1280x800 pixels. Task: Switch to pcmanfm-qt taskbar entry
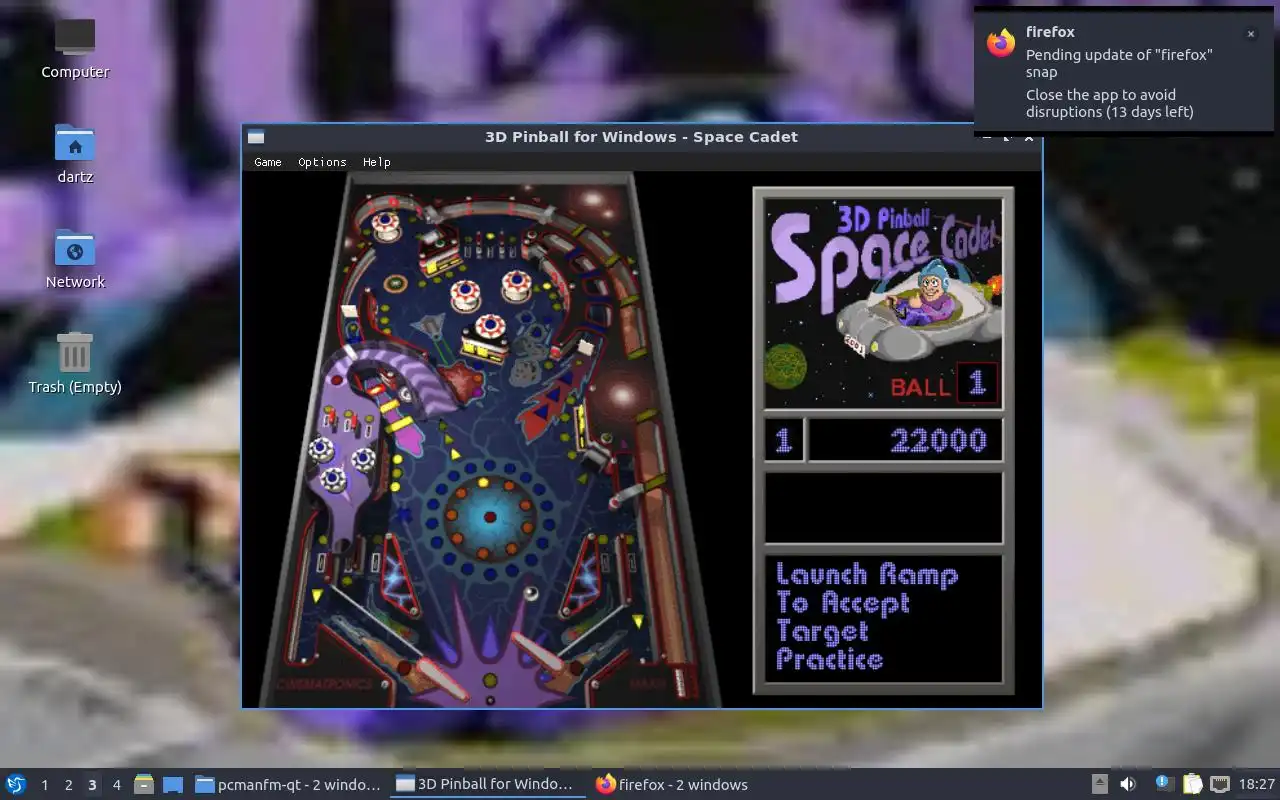click(288, 785)
